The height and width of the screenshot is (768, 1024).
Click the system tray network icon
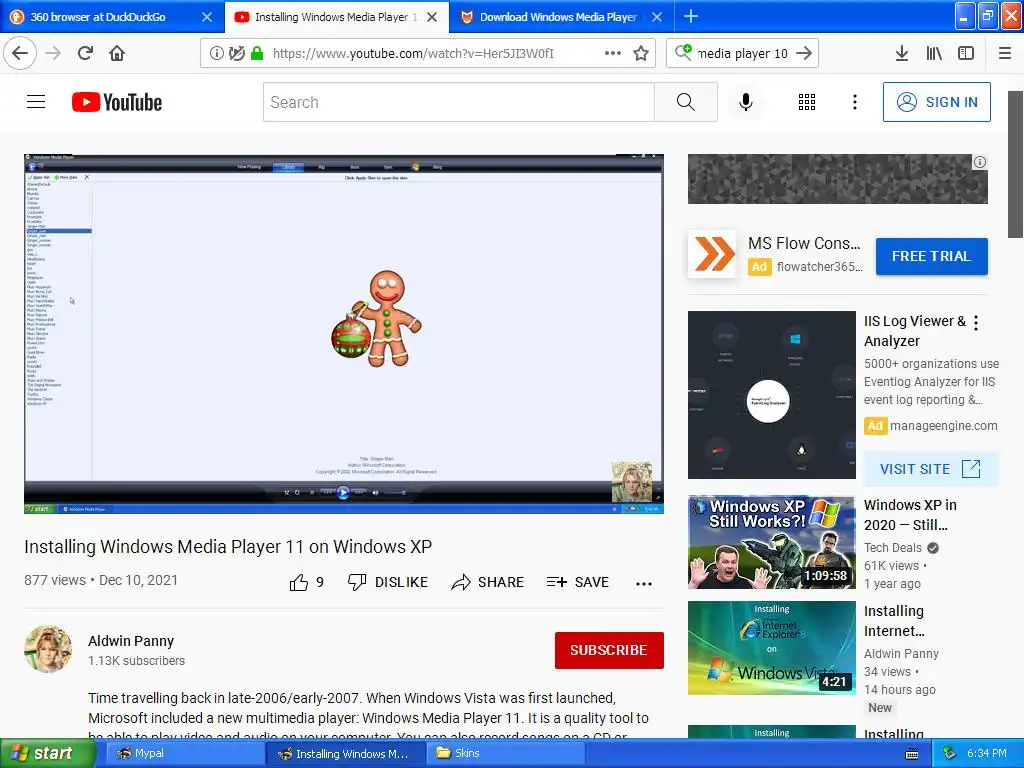point(950,753)
